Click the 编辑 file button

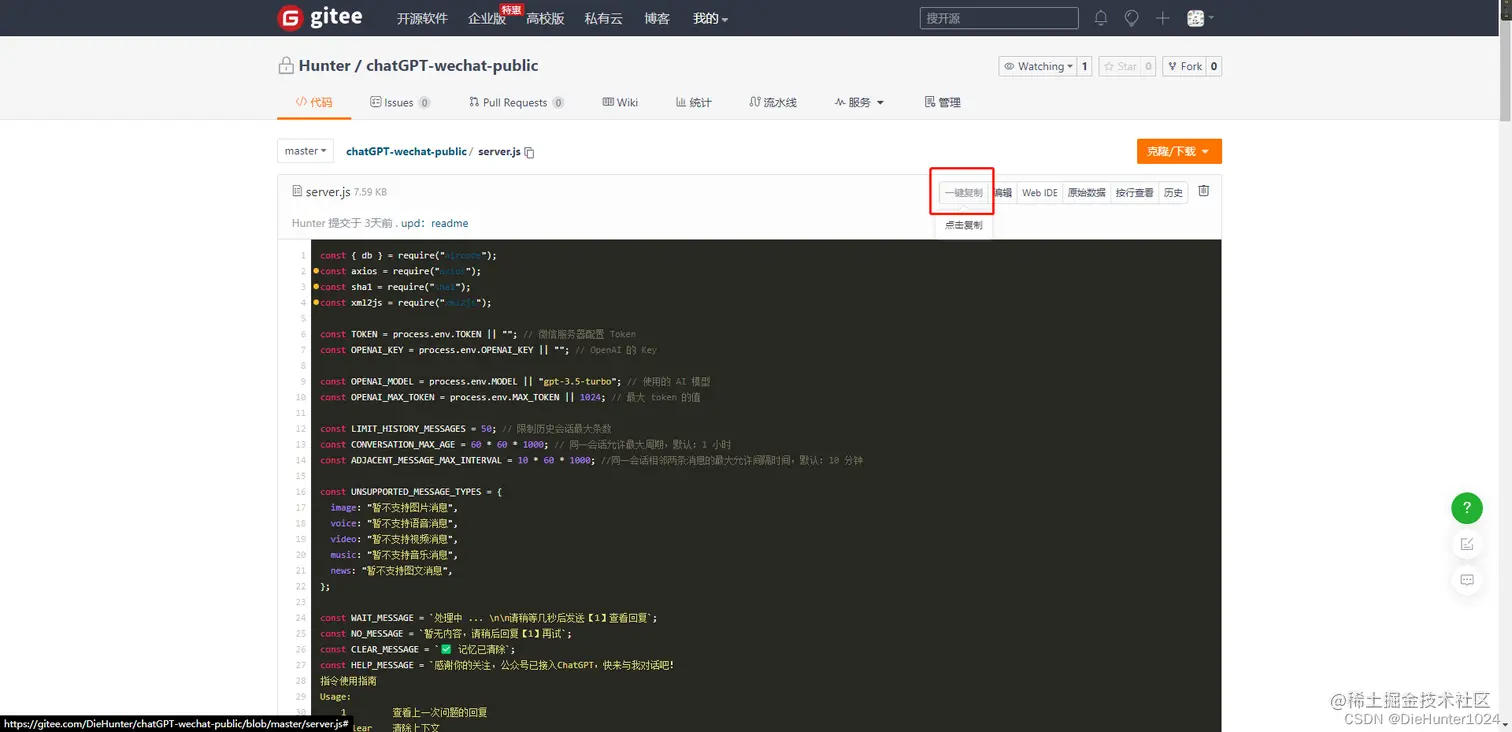tap(1002, 192)
